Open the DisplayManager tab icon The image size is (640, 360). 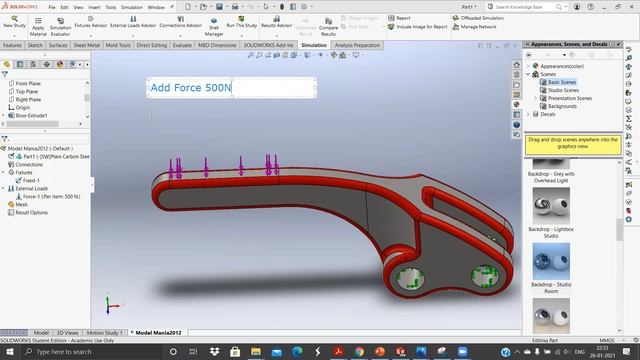point(60,64)
